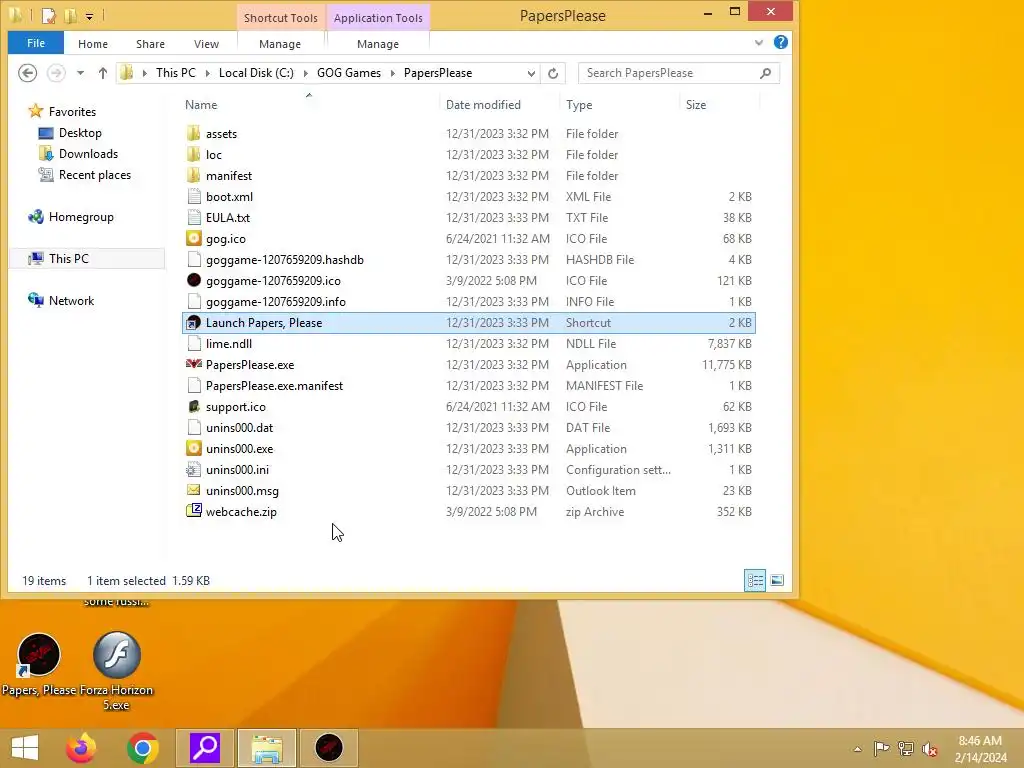Switch to the Home ribbon tab
This screenshot has width=1024, height=768.
(93, 44)
